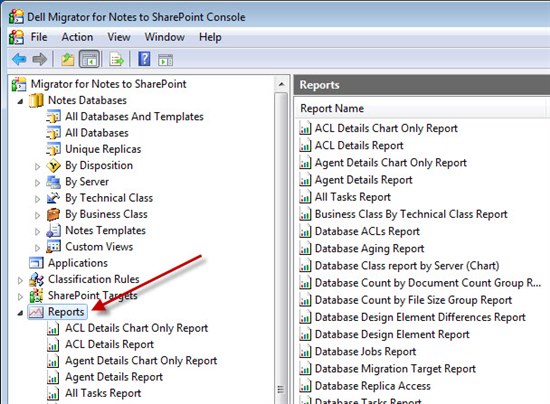Select the By Disposition tree node
The image size is (550, 404).
[99, 166]
